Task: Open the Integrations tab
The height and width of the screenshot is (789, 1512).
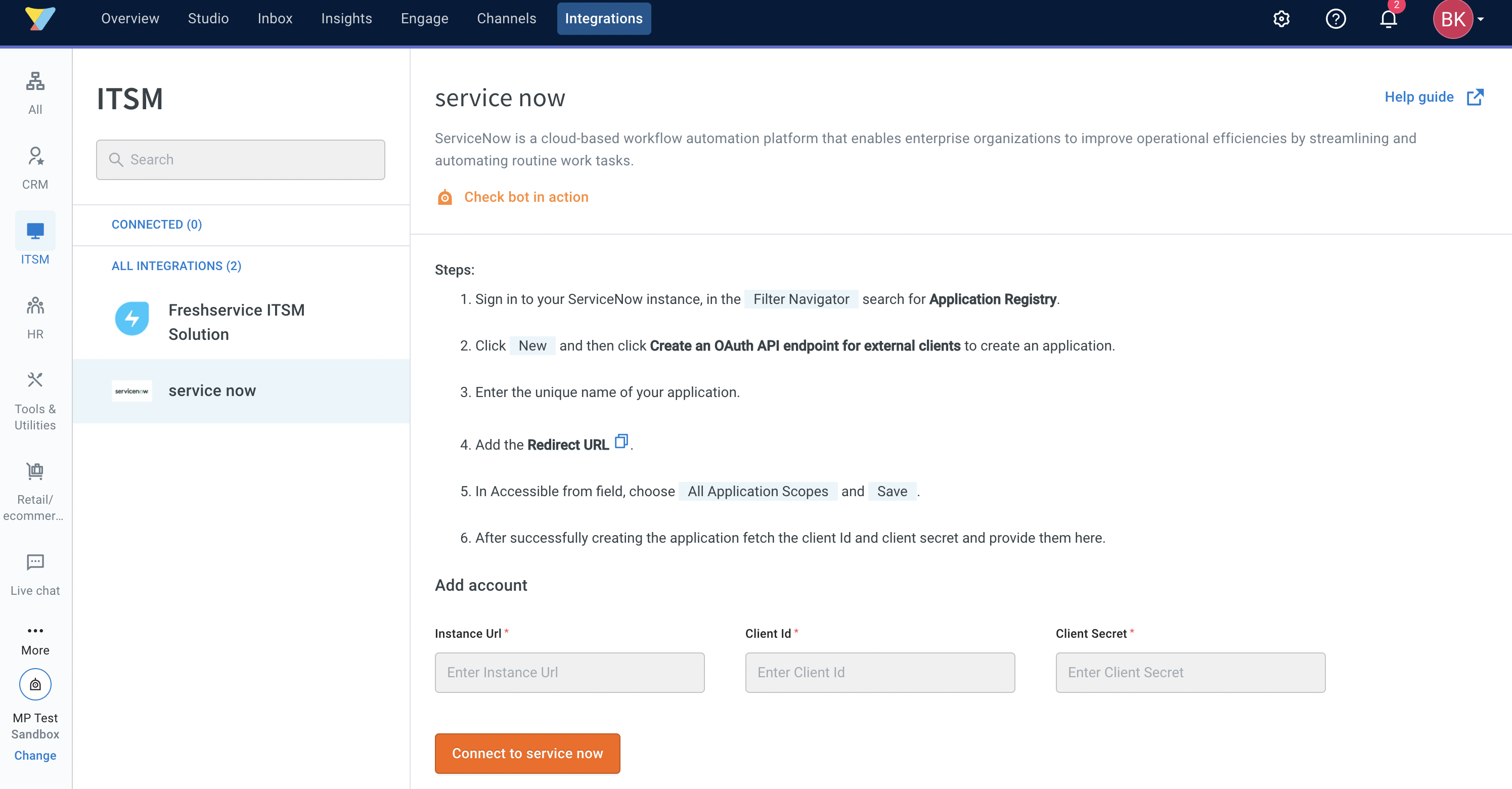Action: [x=604, y=19]
